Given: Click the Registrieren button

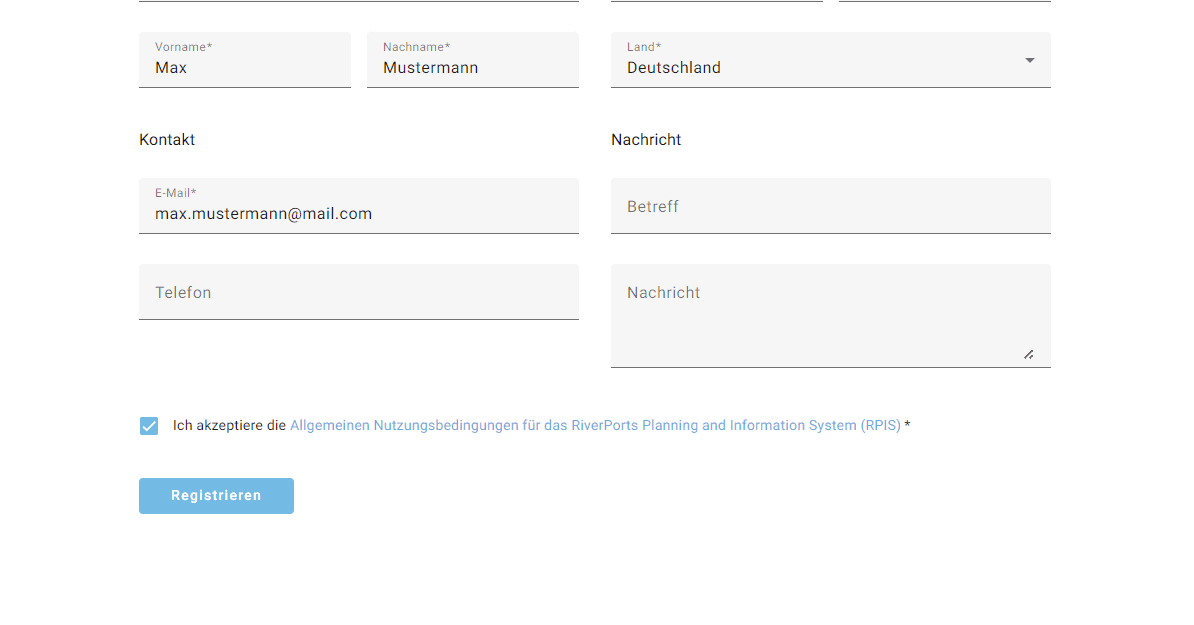Looking at the screenshot, I should click(216, 496).
